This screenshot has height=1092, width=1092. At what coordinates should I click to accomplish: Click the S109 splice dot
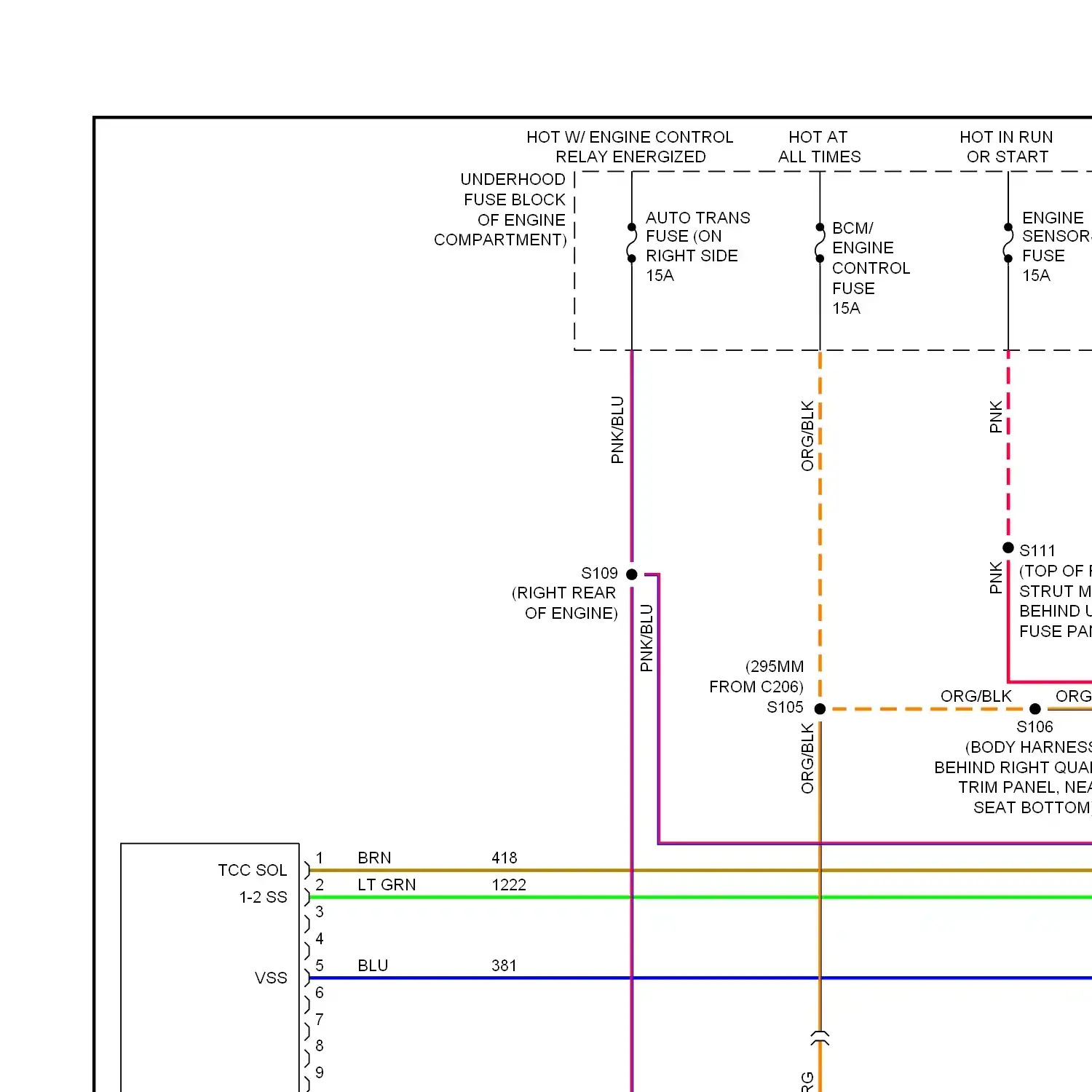632,574
